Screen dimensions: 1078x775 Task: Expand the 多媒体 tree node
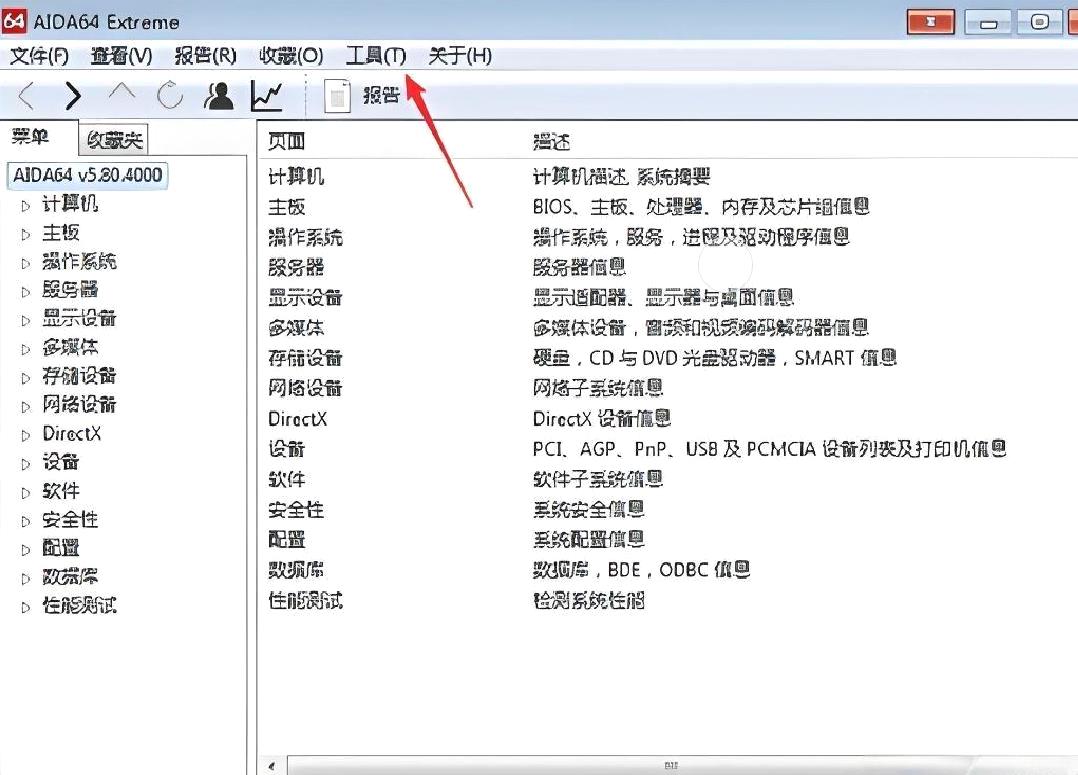(25, 349)
